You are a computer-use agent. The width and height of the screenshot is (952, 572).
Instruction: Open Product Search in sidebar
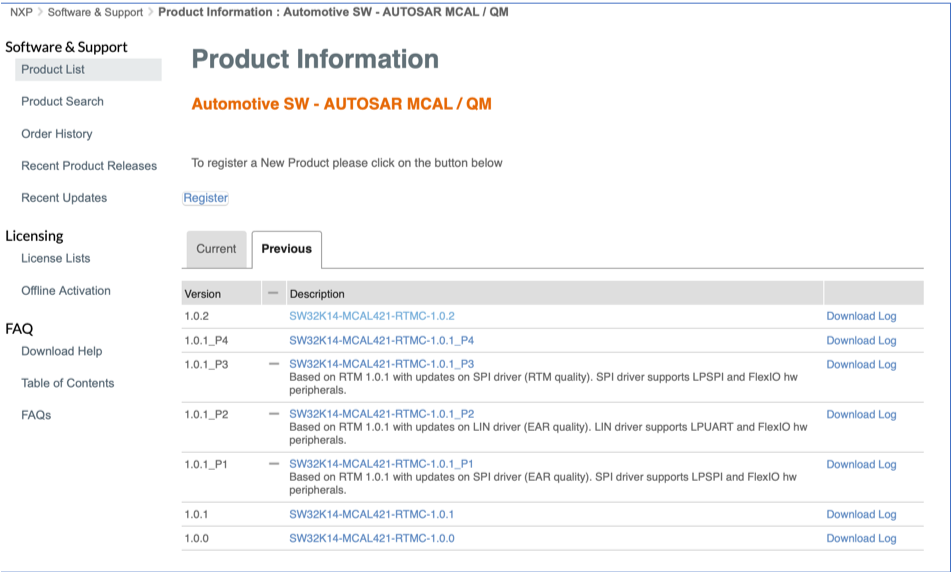click(62, 102)
